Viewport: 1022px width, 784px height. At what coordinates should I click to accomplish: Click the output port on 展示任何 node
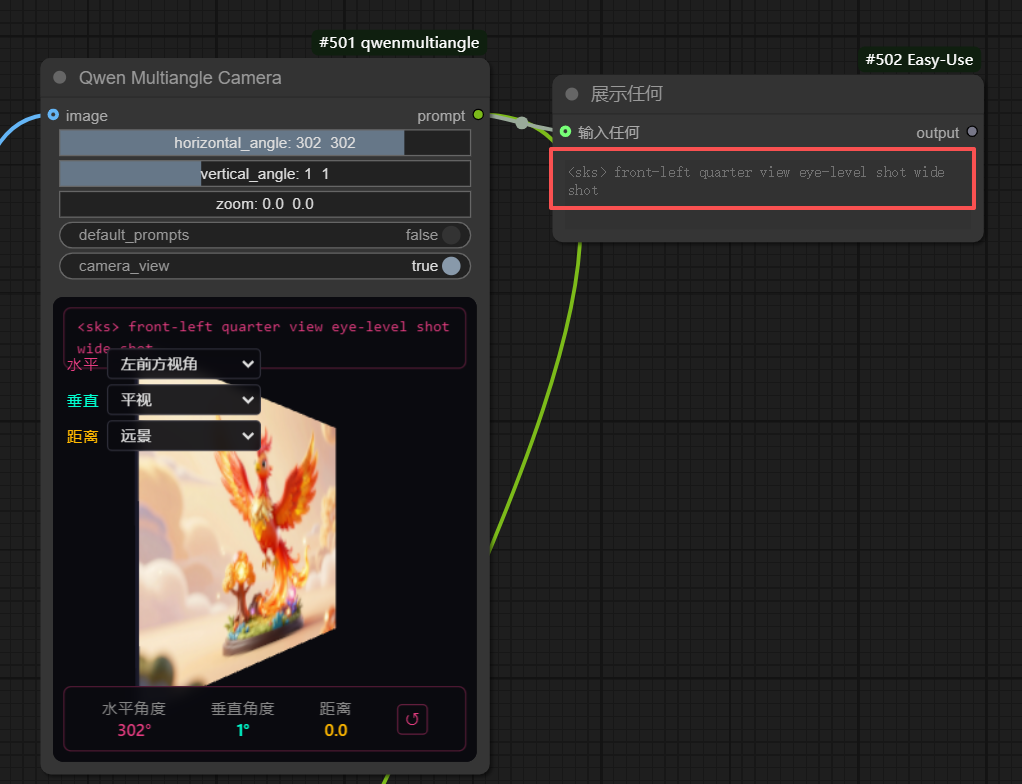[x=972, y=132]
